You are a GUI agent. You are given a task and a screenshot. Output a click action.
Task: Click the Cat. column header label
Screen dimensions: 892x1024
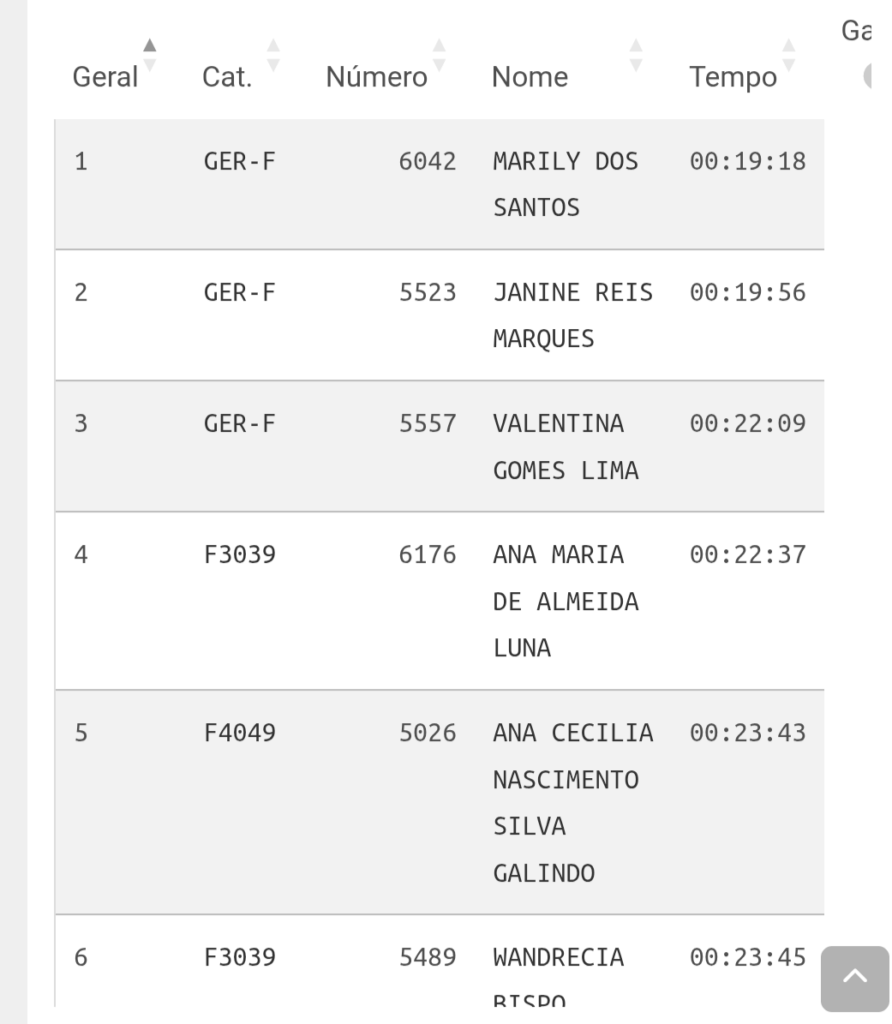(227, 77)
